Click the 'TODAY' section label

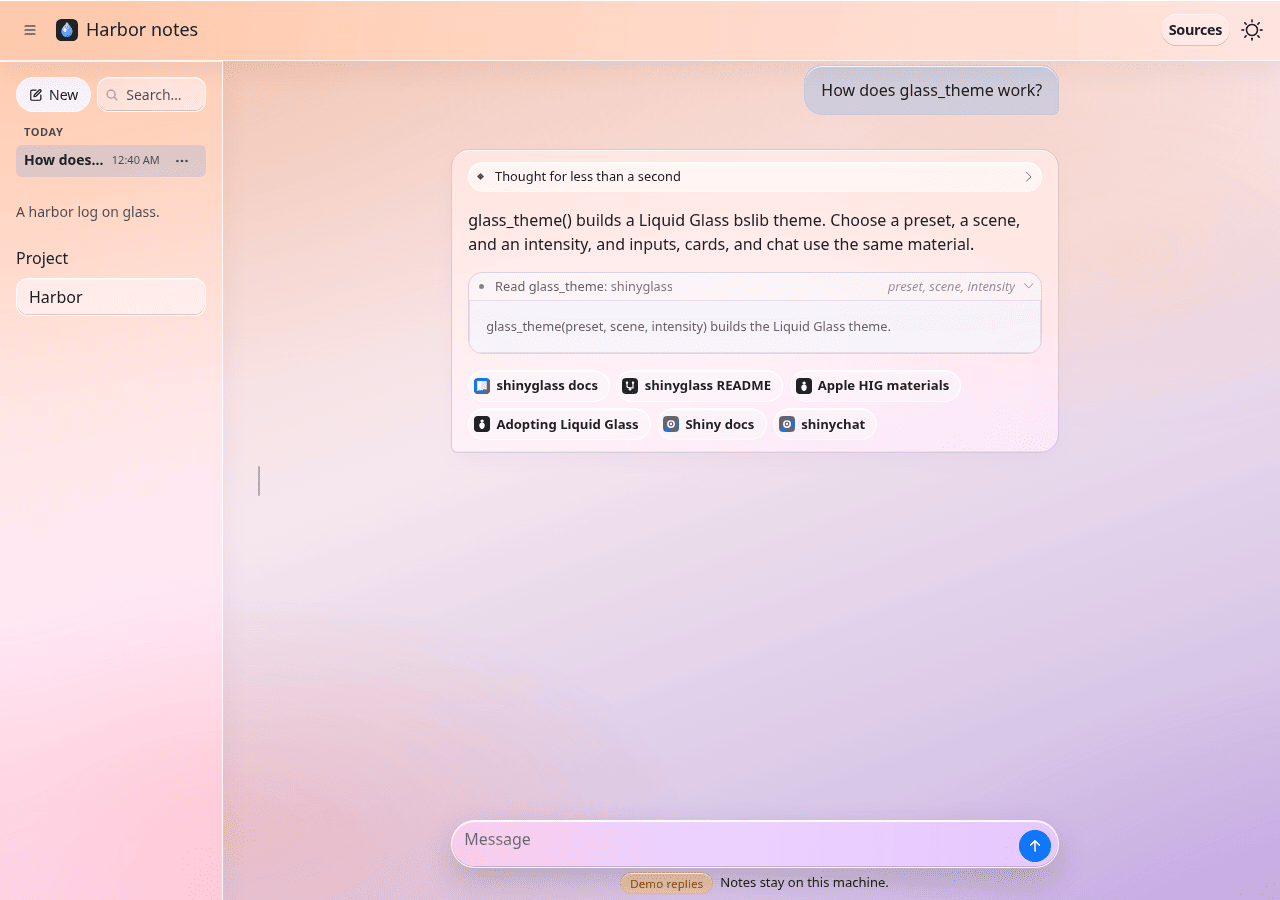coord(44,132)
